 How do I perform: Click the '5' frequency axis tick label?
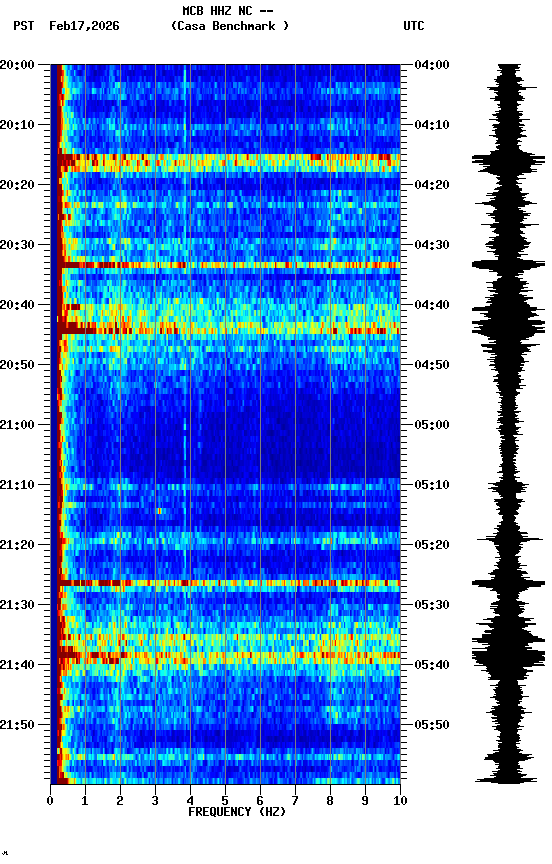(x=225, y=801)
